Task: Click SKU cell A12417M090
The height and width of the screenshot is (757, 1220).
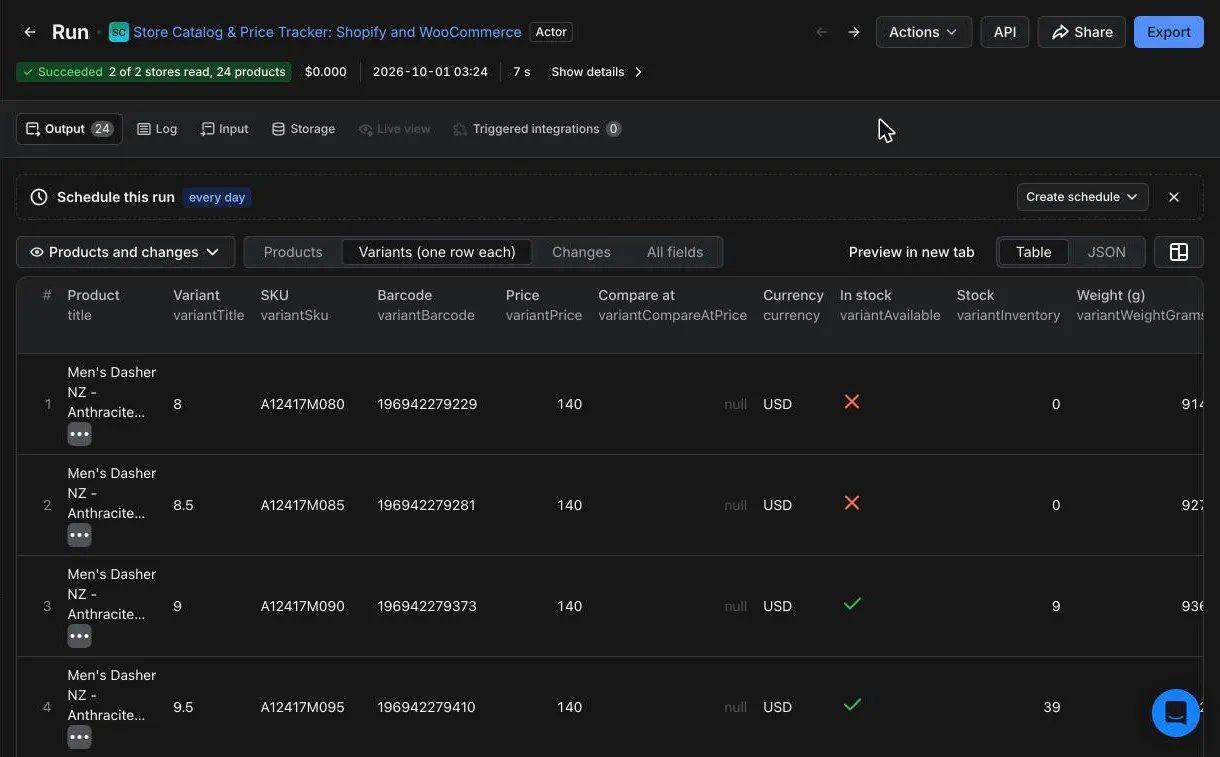Action: coord(302,606)
